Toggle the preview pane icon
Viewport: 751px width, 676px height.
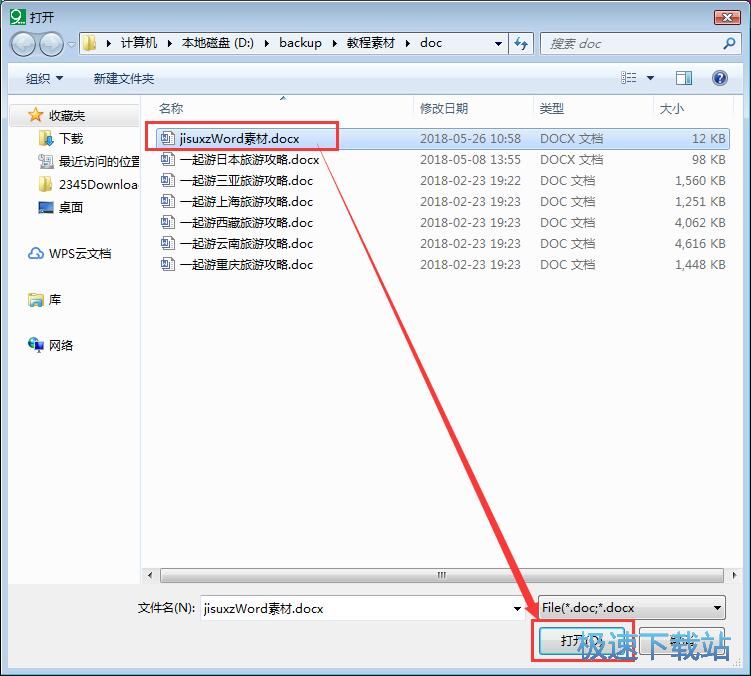[683, 78]
